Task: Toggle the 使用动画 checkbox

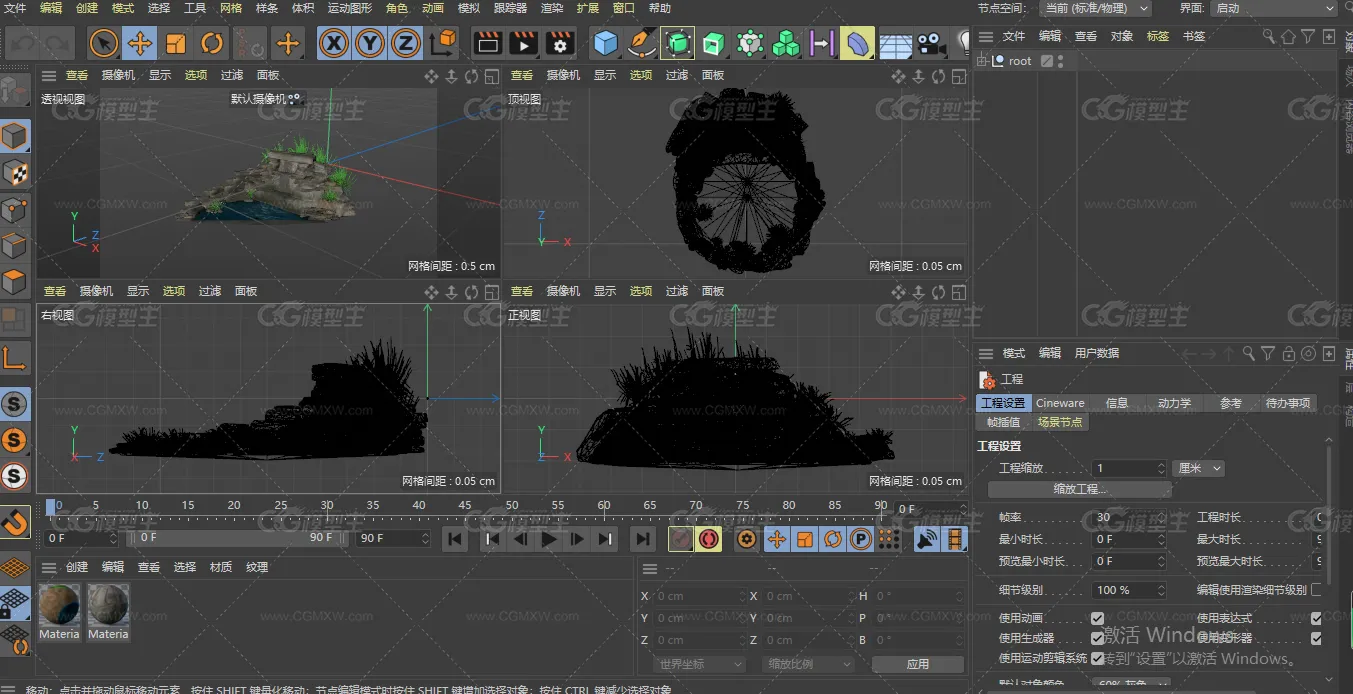Action: tap(1098, 618)
